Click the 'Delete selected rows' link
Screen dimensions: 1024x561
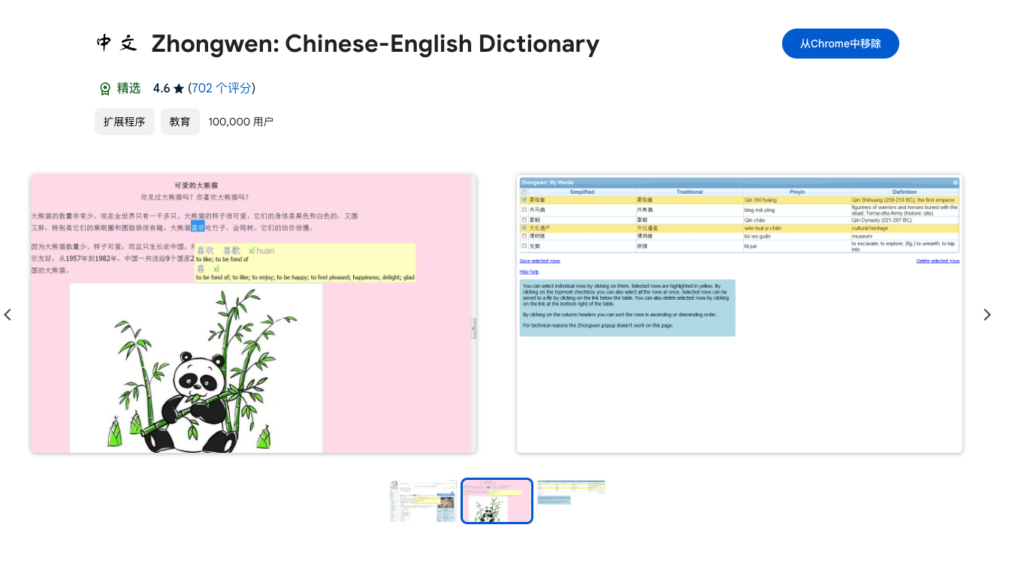(937, 260)
